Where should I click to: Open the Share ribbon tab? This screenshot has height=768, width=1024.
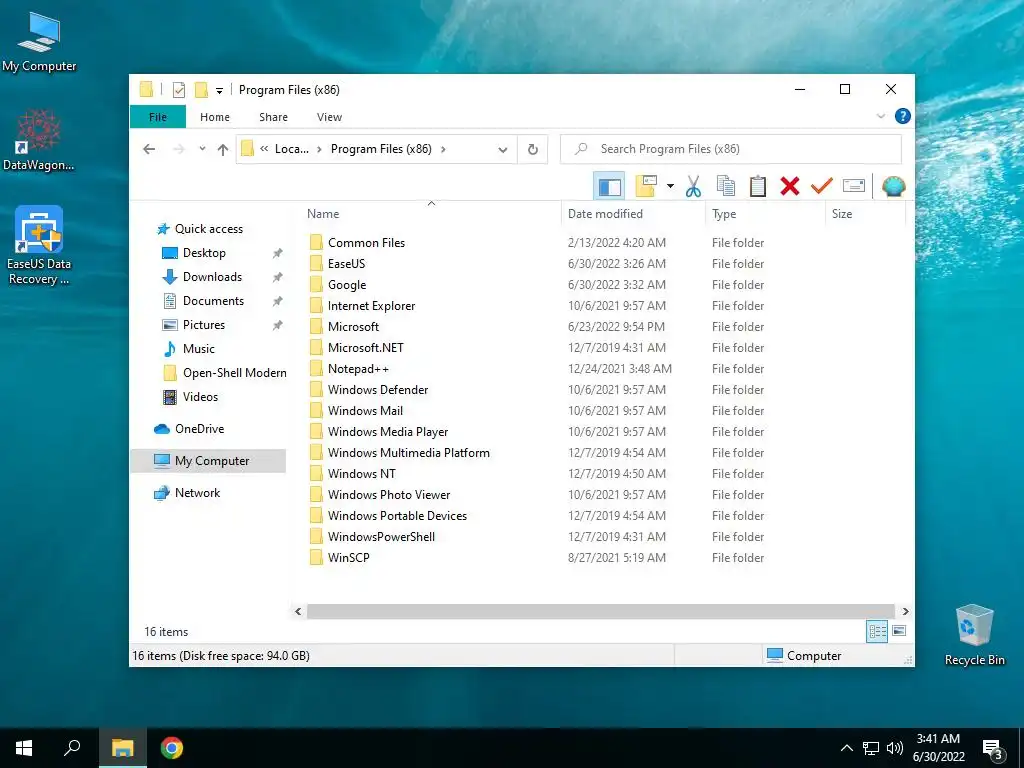[273, 117]
